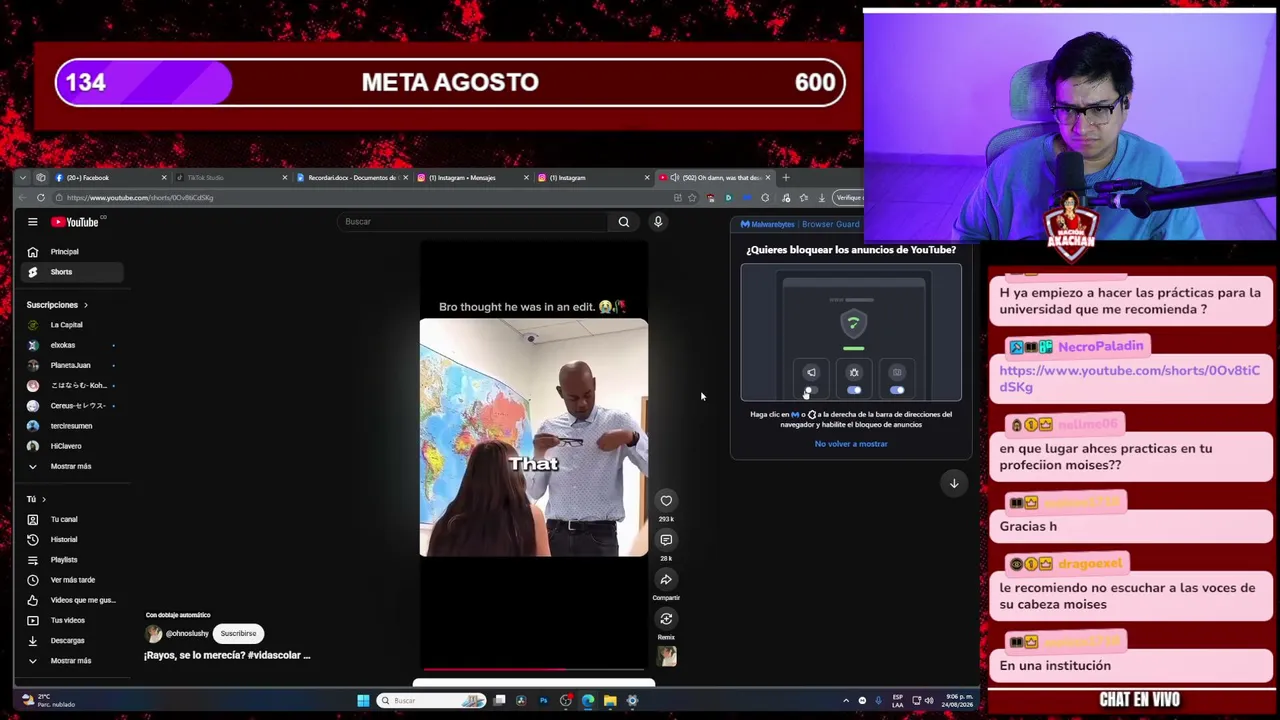Image resolution: width=1280 pixels, height=720 pixels.
Task: Open the tab list dropdown arrow
Action: tap(25, 178)
